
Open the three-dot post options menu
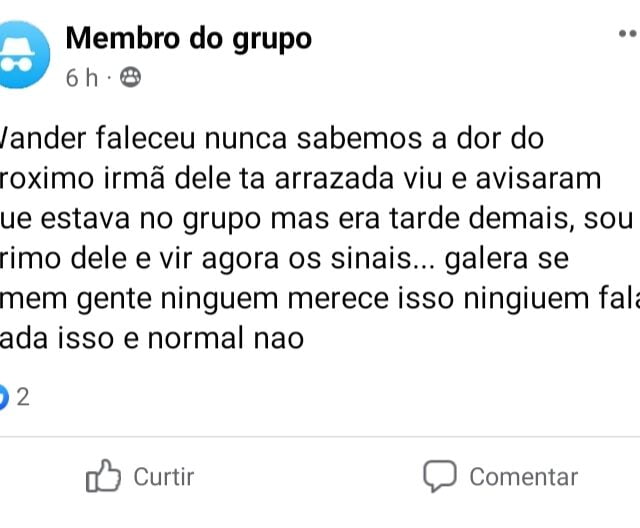point(629,33)
